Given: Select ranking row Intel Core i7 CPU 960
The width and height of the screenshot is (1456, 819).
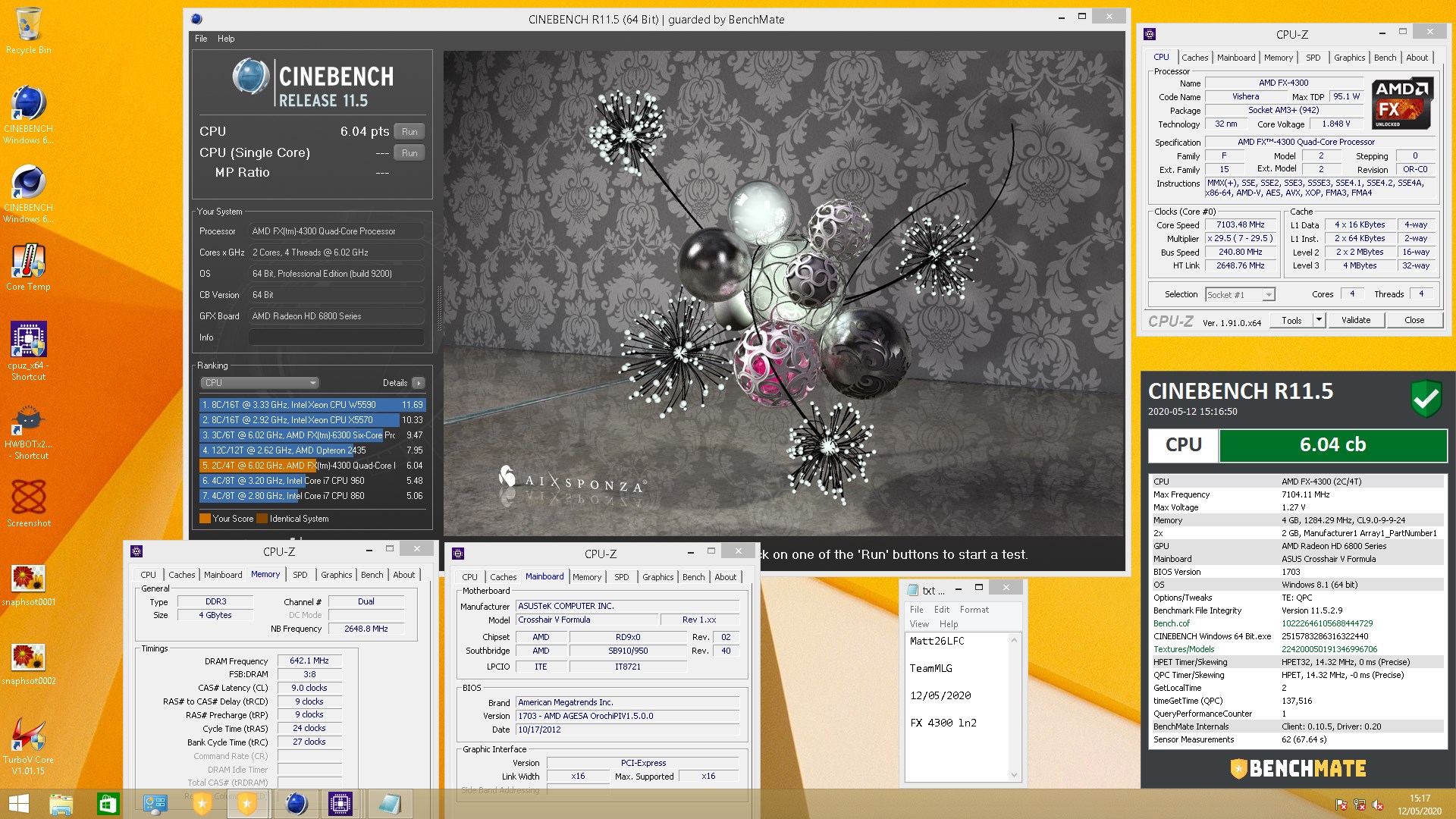Looking at the screenshot, I should 312,481.
